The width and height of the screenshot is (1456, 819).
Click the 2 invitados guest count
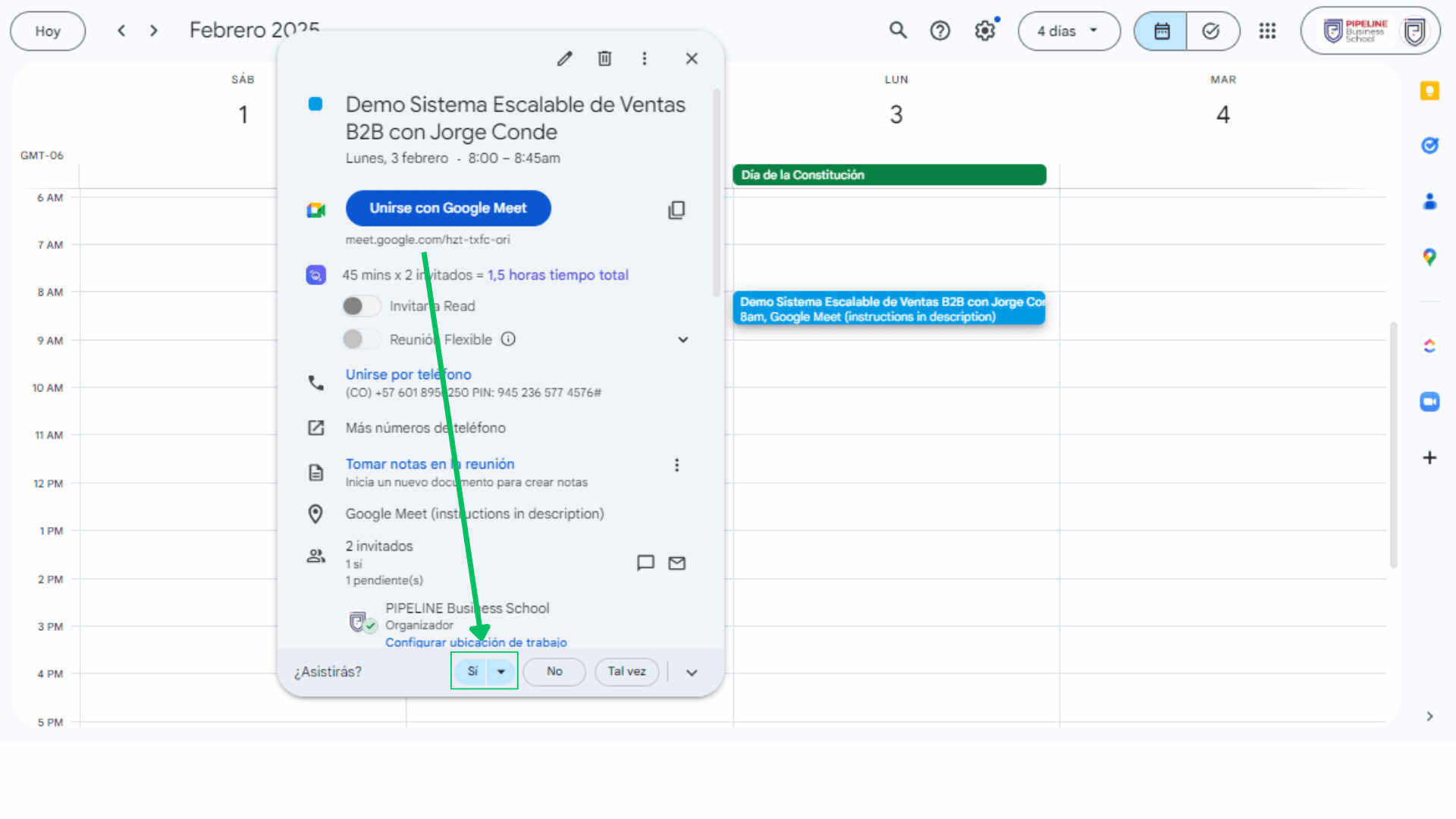click(x=379, y=546)
